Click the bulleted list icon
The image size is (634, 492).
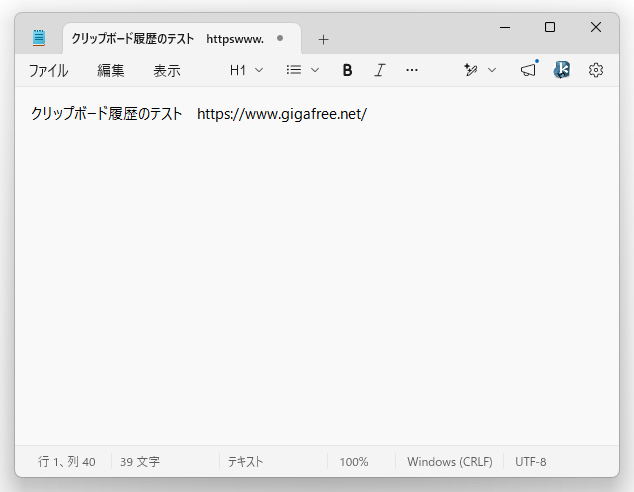click(294, 70)
